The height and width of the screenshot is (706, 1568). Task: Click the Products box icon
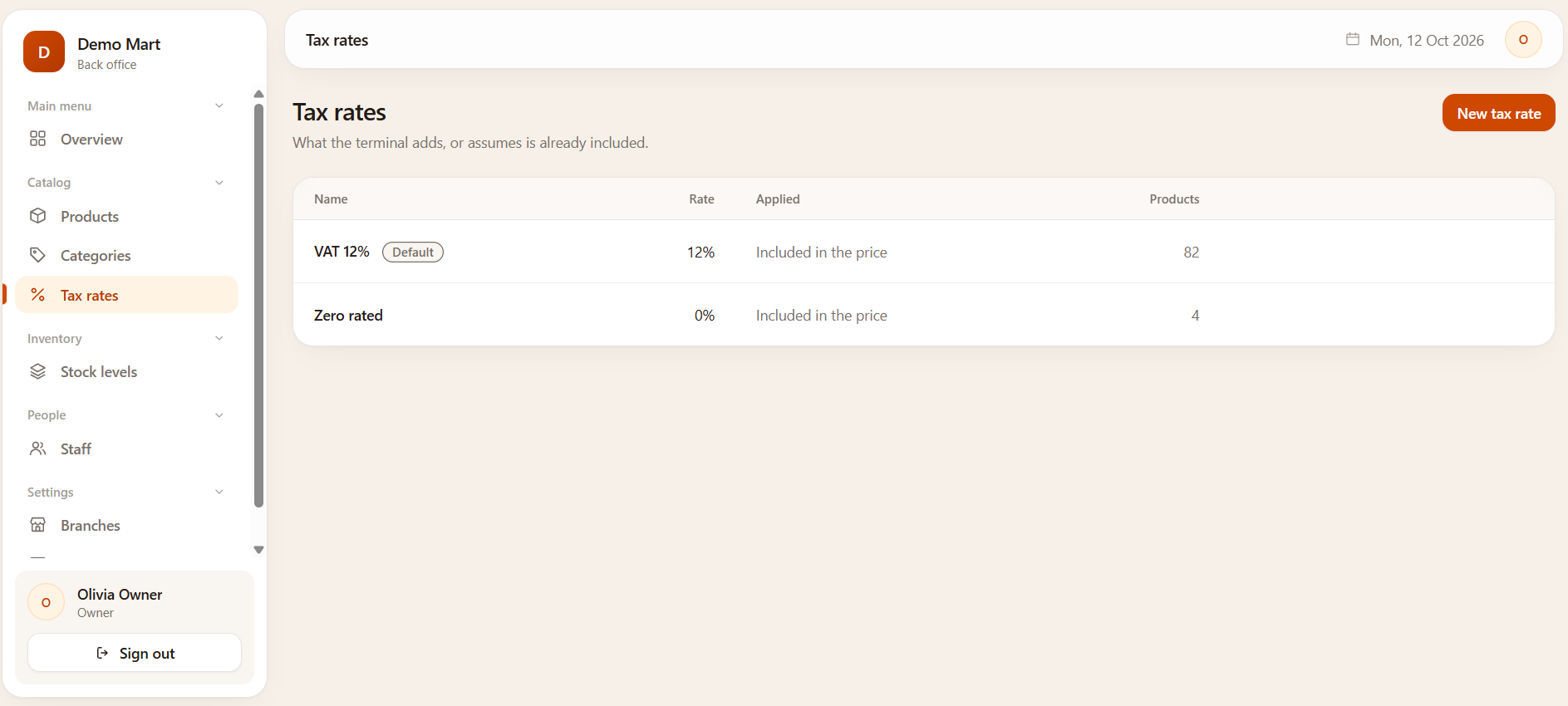pos(37,216)
